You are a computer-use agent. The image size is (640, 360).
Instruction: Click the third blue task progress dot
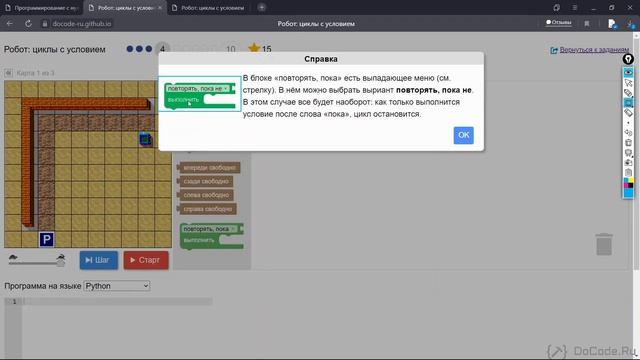click(x=149, y=49)
